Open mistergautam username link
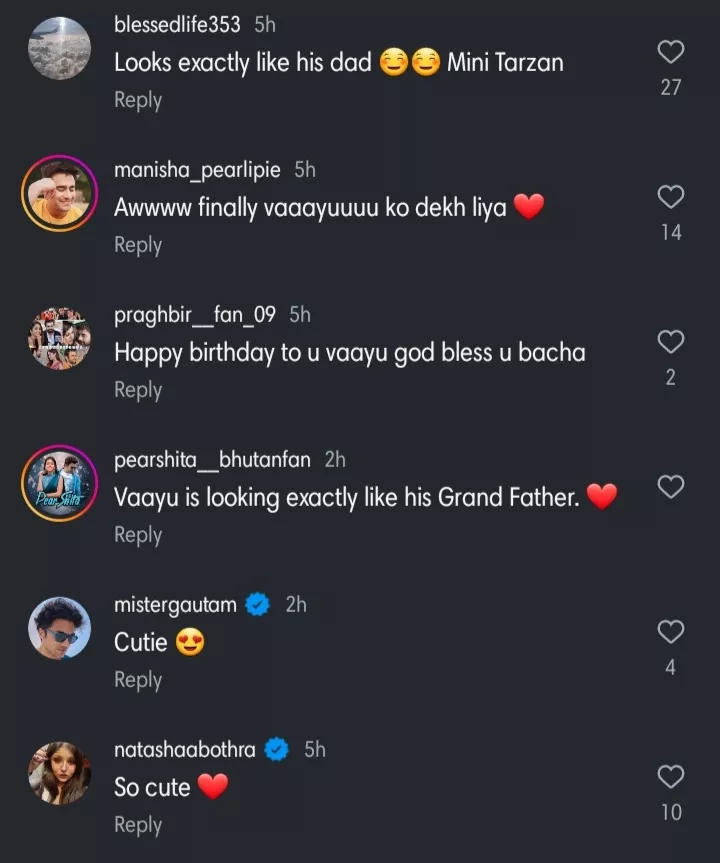Viewport: 720px width, 863px height. coord(176,605)
